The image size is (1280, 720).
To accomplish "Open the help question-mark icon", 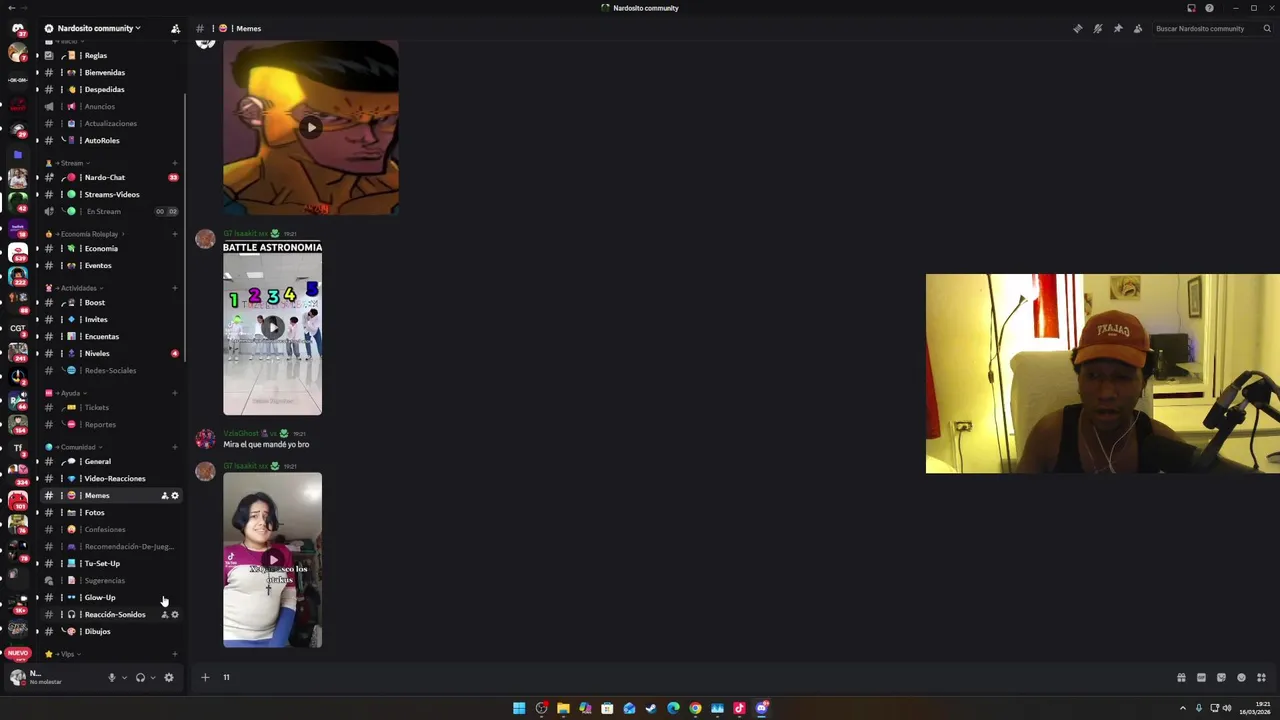I will [x=1209, y=8].
